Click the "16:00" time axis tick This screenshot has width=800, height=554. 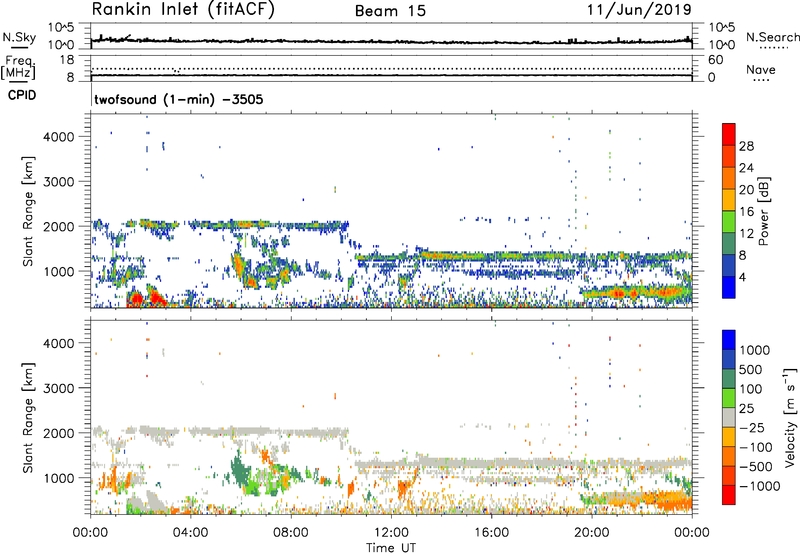[491, 533]
